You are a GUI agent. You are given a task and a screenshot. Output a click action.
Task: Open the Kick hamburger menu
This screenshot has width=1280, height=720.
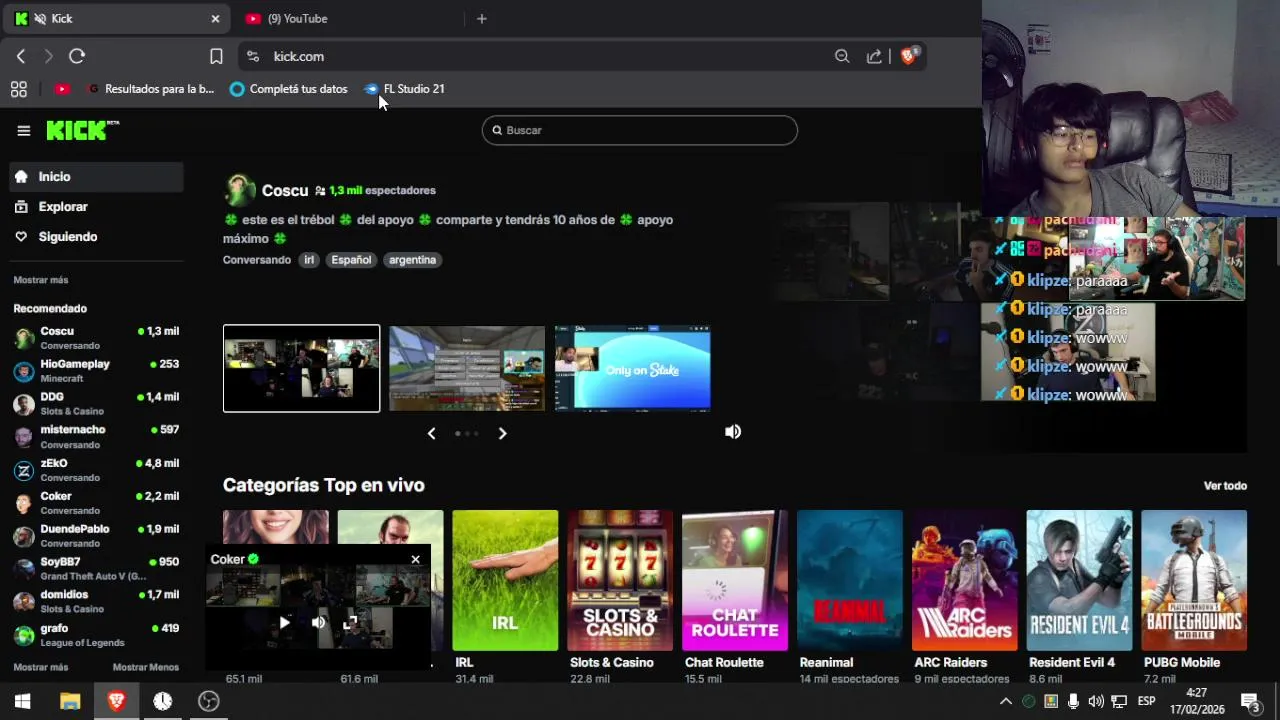pyautogui.click(x=24, y=130)
